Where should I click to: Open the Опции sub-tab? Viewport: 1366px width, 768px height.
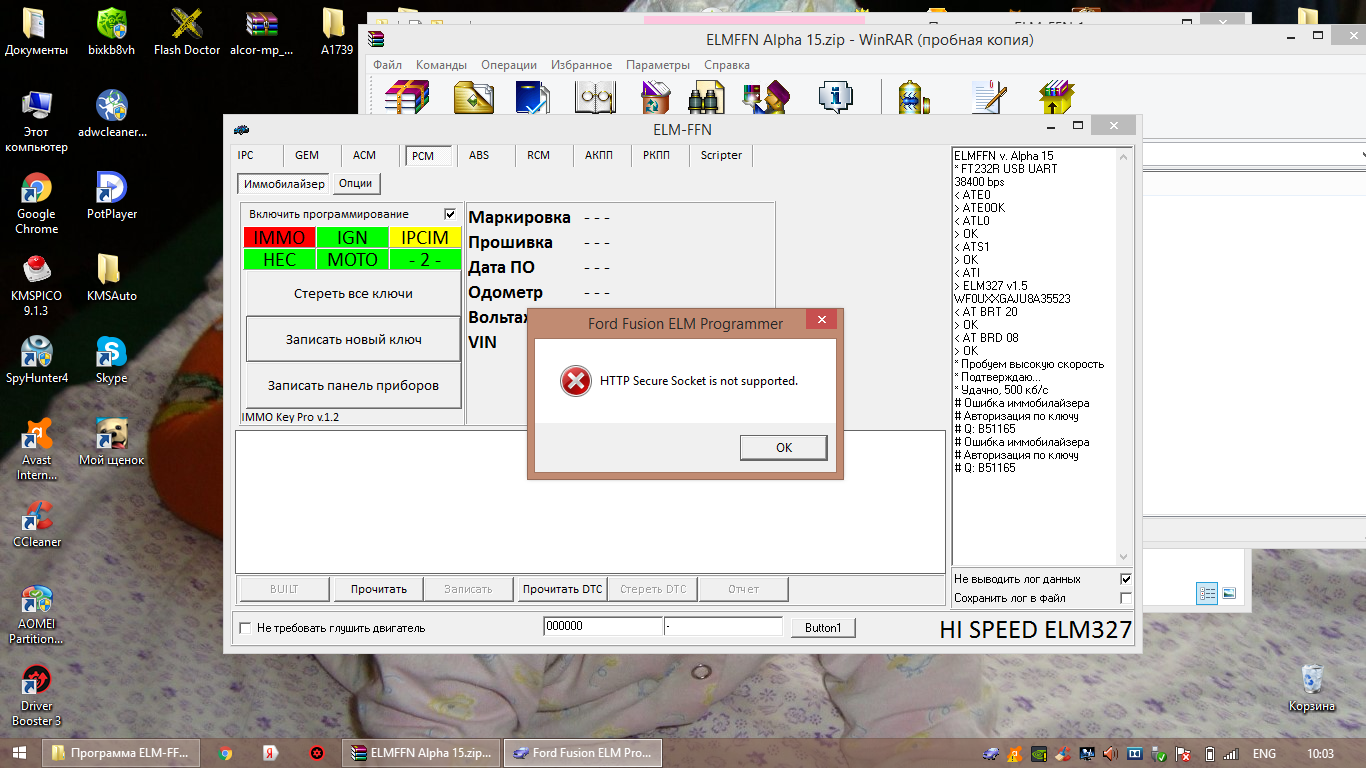point(355,184)
